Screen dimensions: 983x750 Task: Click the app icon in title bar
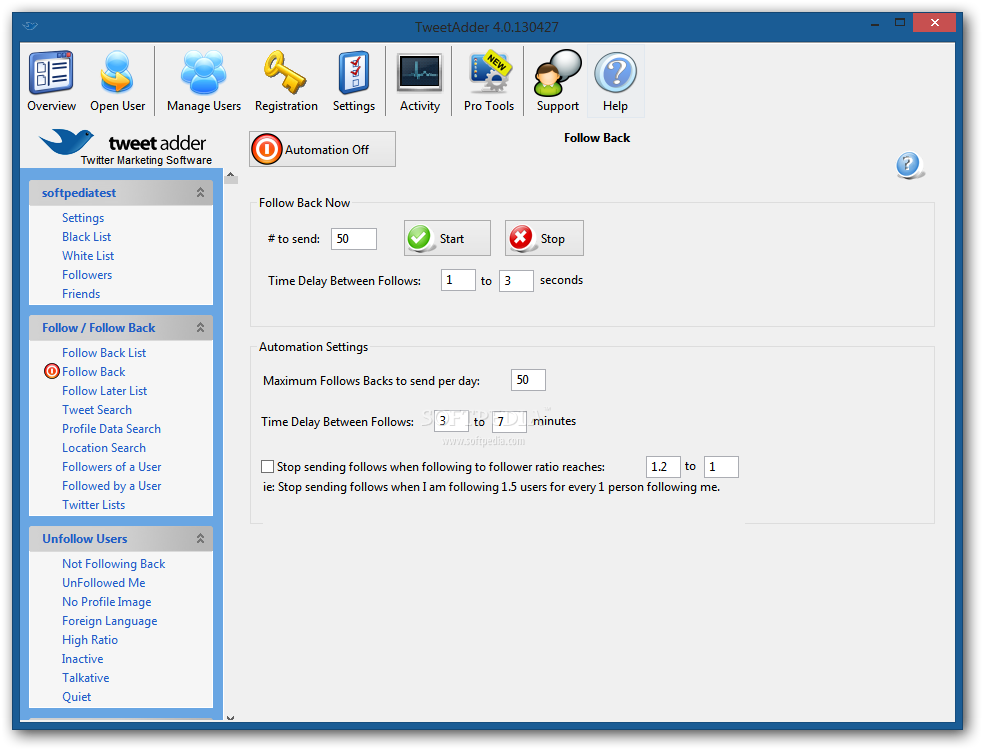(30, 26)
